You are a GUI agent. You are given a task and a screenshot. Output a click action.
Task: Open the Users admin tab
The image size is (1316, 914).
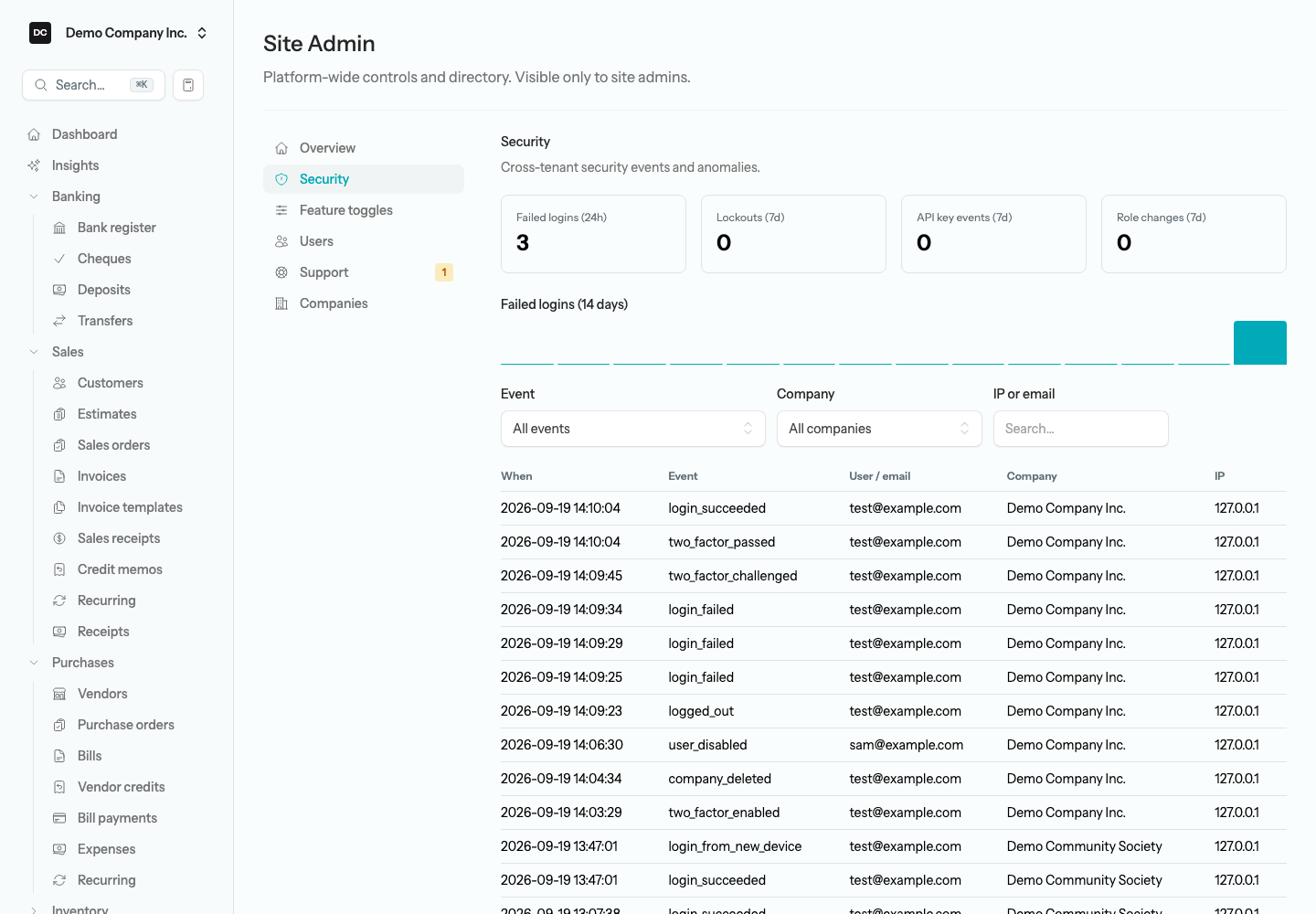coord(364,241)
